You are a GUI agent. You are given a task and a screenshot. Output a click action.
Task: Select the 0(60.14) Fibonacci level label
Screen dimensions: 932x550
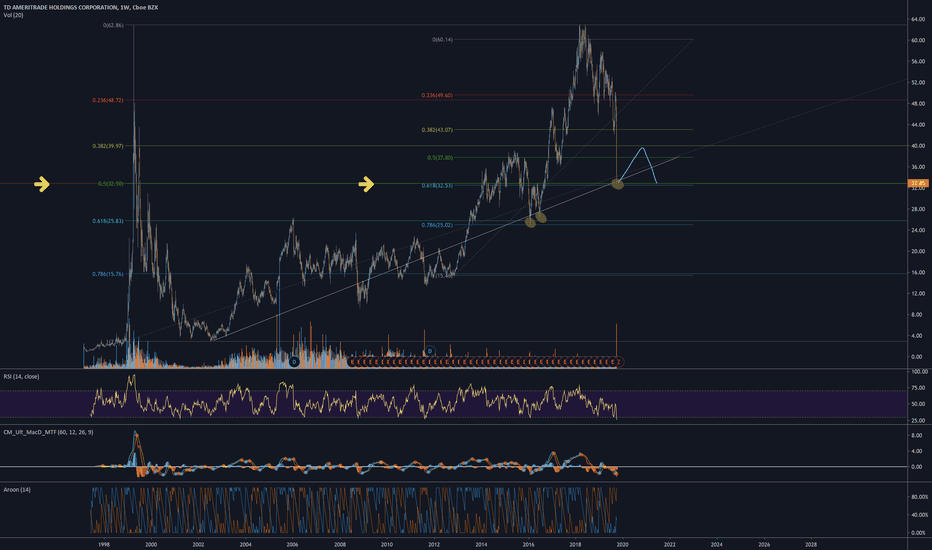click(442, 40)
